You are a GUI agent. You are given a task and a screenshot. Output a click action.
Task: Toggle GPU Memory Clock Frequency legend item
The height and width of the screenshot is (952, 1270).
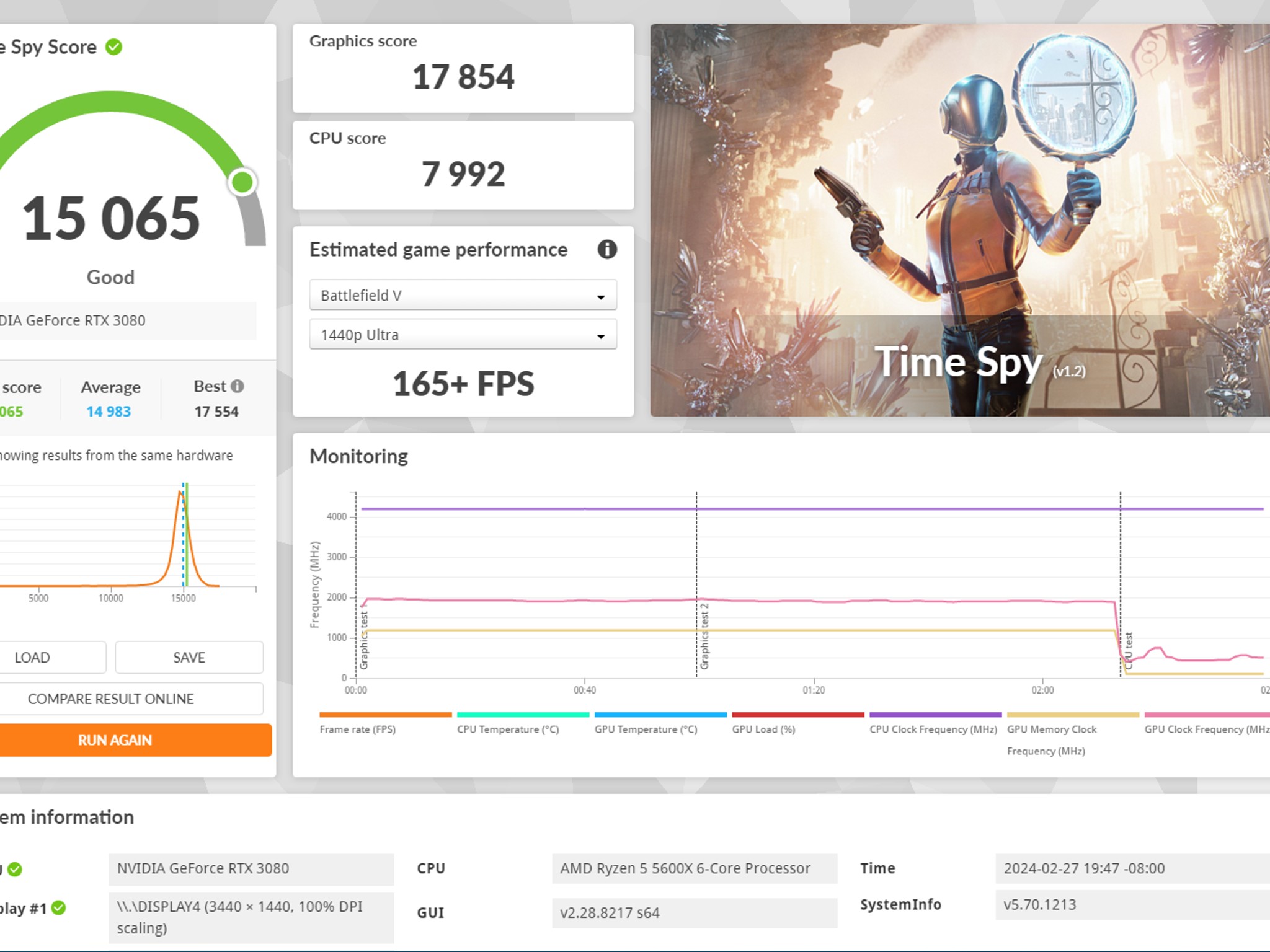1073,734
